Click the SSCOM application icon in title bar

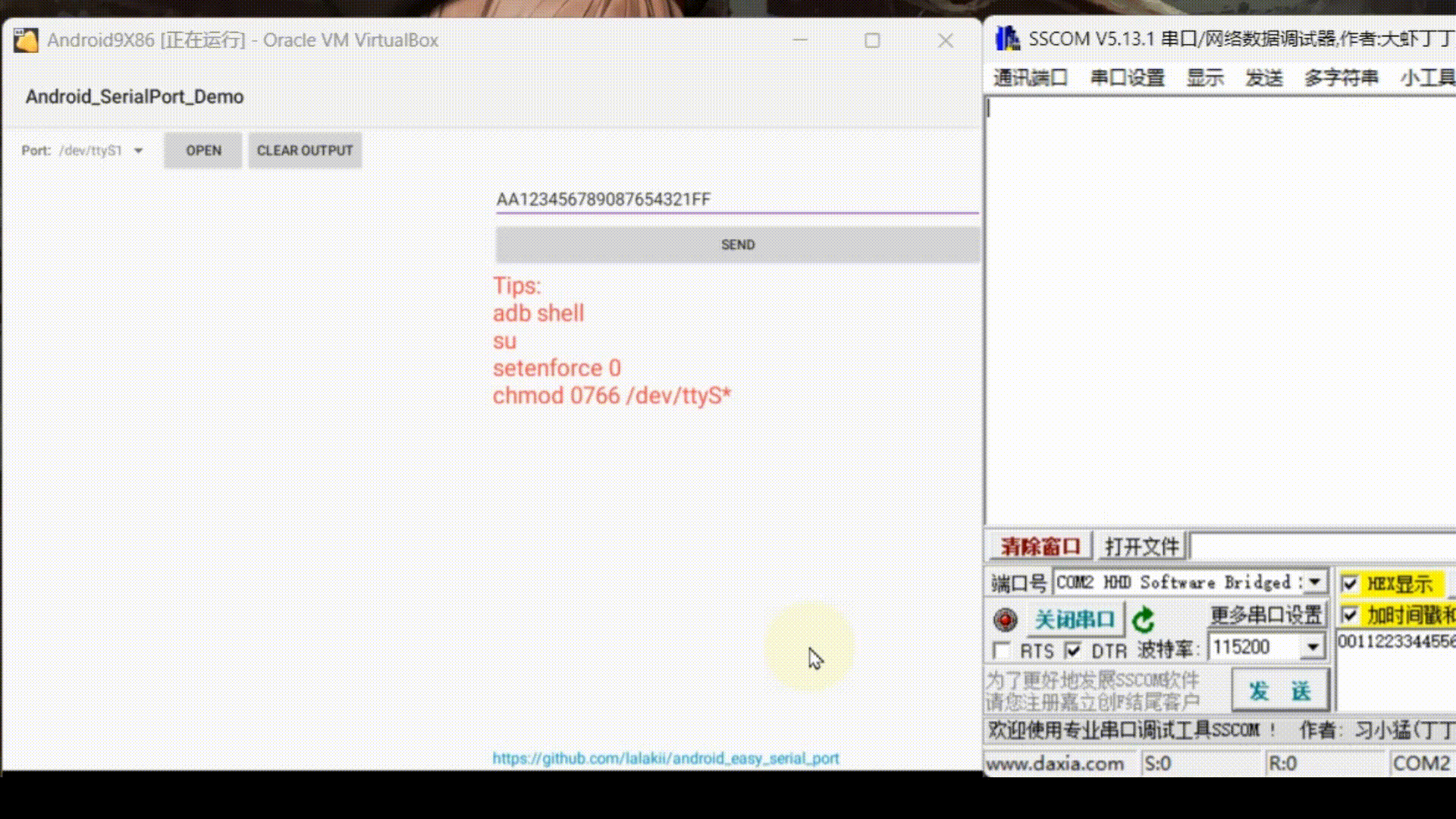1008,37
